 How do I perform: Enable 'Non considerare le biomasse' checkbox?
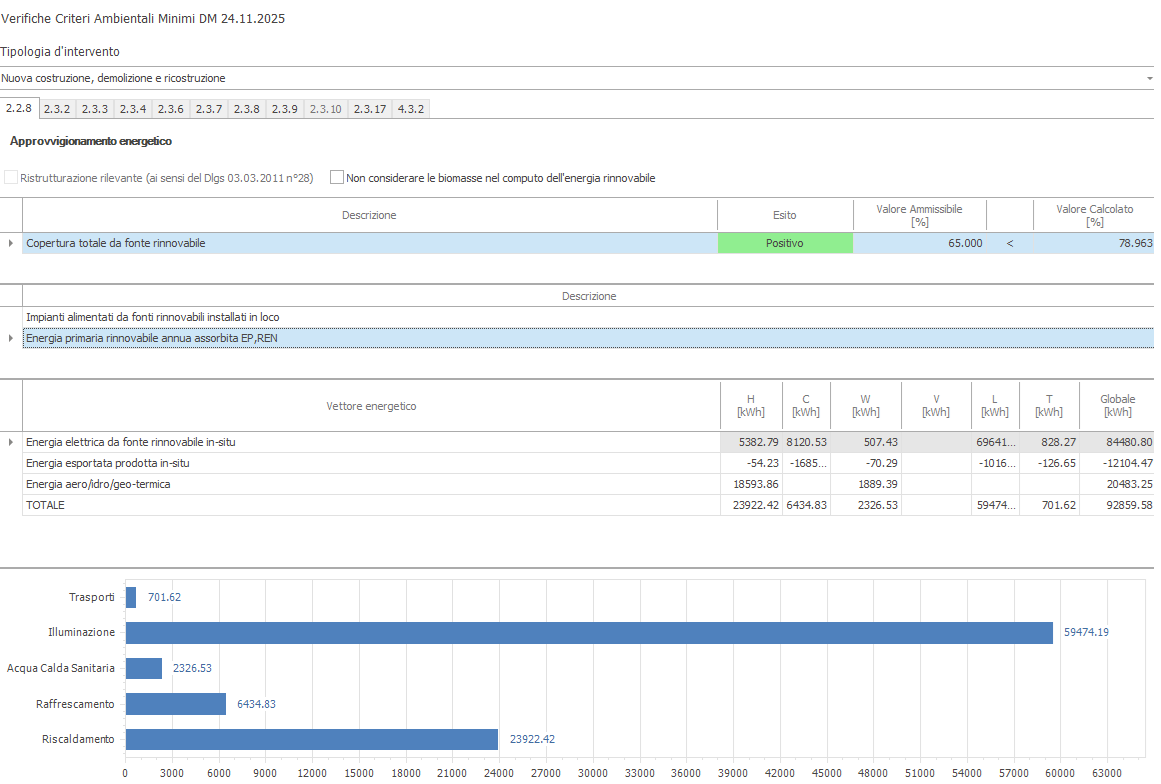[x=337, y=178]
